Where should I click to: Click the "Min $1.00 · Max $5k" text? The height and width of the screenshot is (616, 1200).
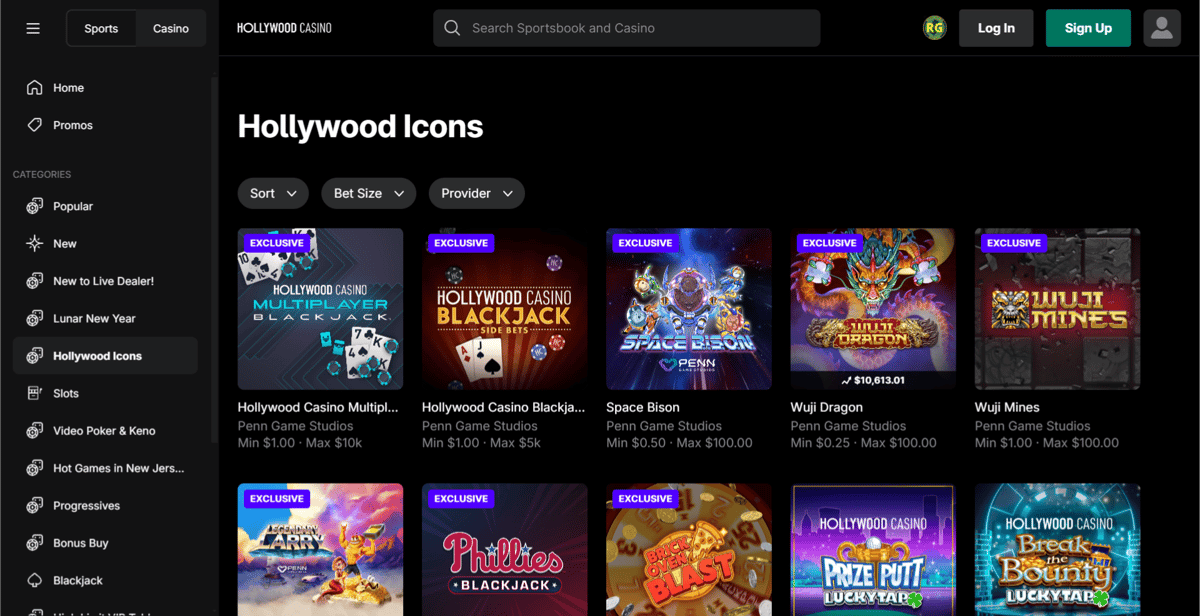[481, 443]
